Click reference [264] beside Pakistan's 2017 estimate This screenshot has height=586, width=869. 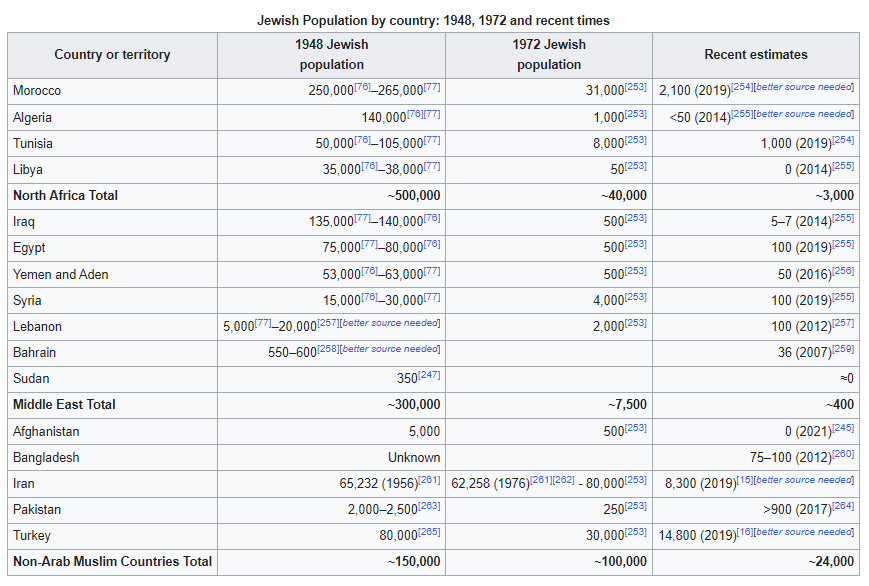(x=844, y=506)
